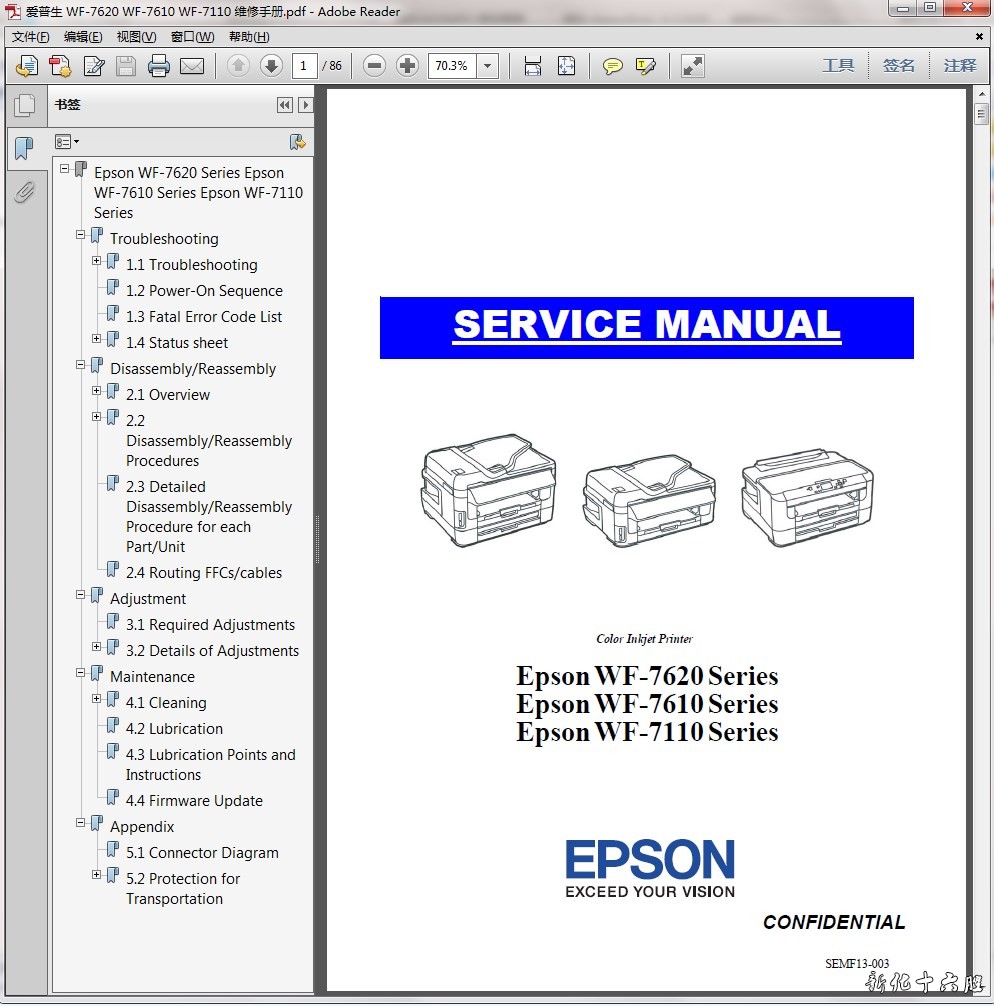Open the zoom percentage dropdown
The image size is (994, 1006).
(x=487, y=66)
